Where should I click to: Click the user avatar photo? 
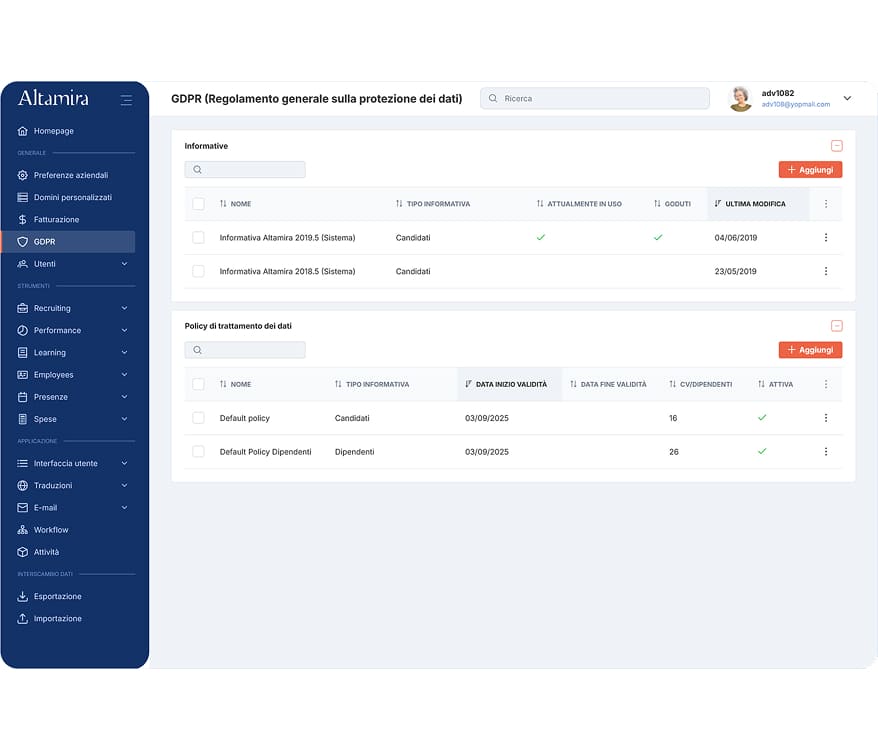[740, 98]
